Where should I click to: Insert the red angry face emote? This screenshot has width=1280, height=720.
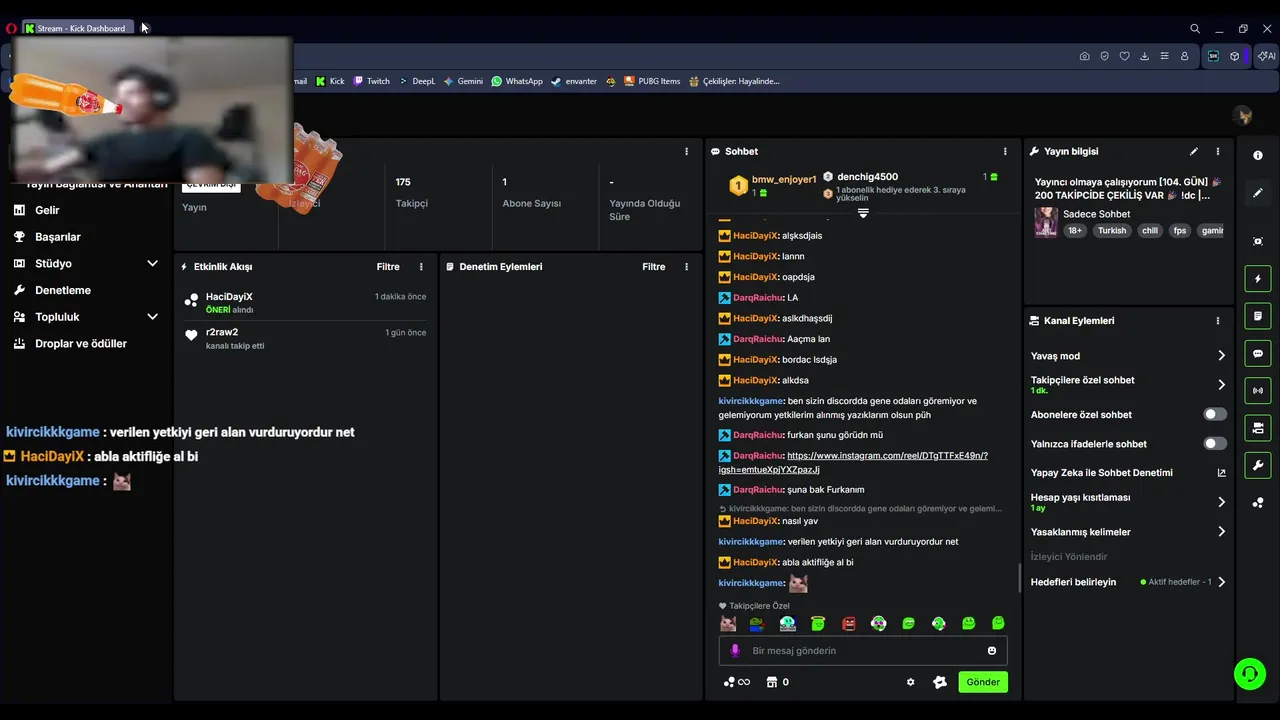(848, 623)
